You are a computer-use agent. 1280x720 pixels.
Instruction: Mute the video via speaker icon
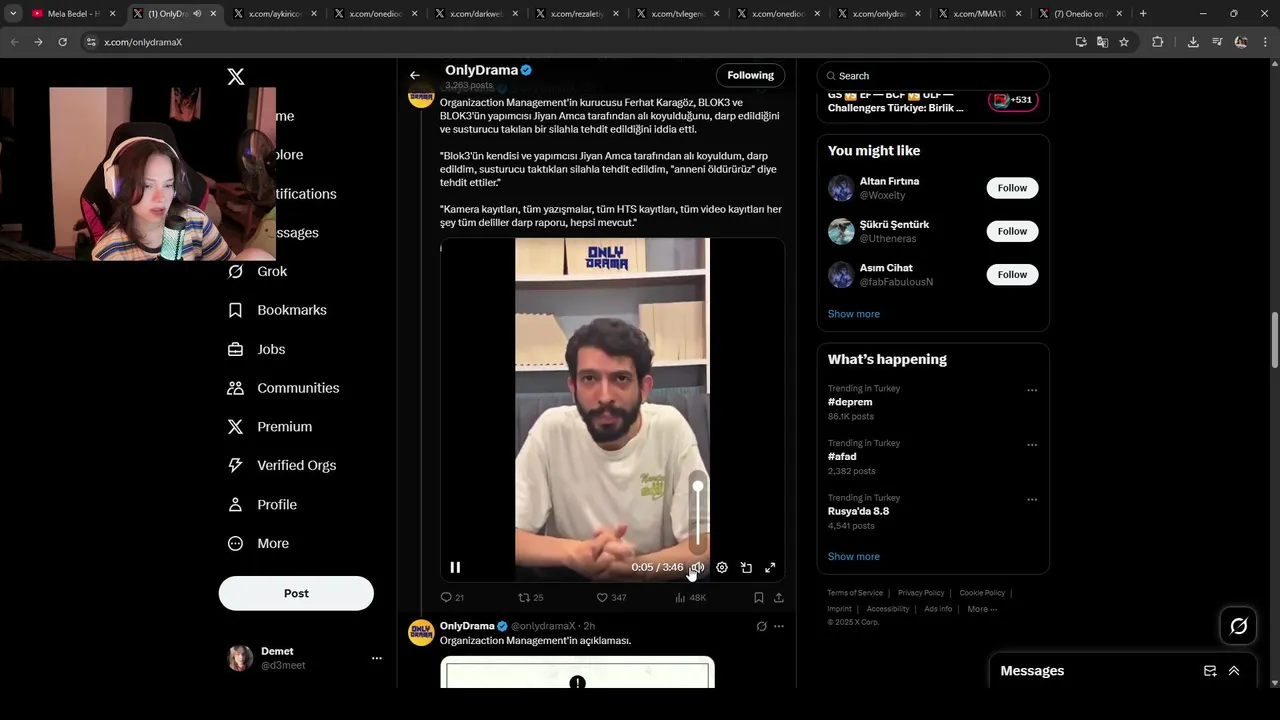697,567
